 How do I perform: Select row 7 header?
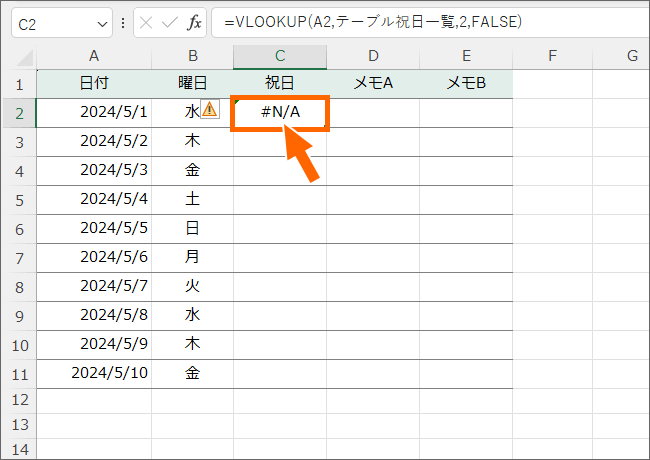pos(19,258)
